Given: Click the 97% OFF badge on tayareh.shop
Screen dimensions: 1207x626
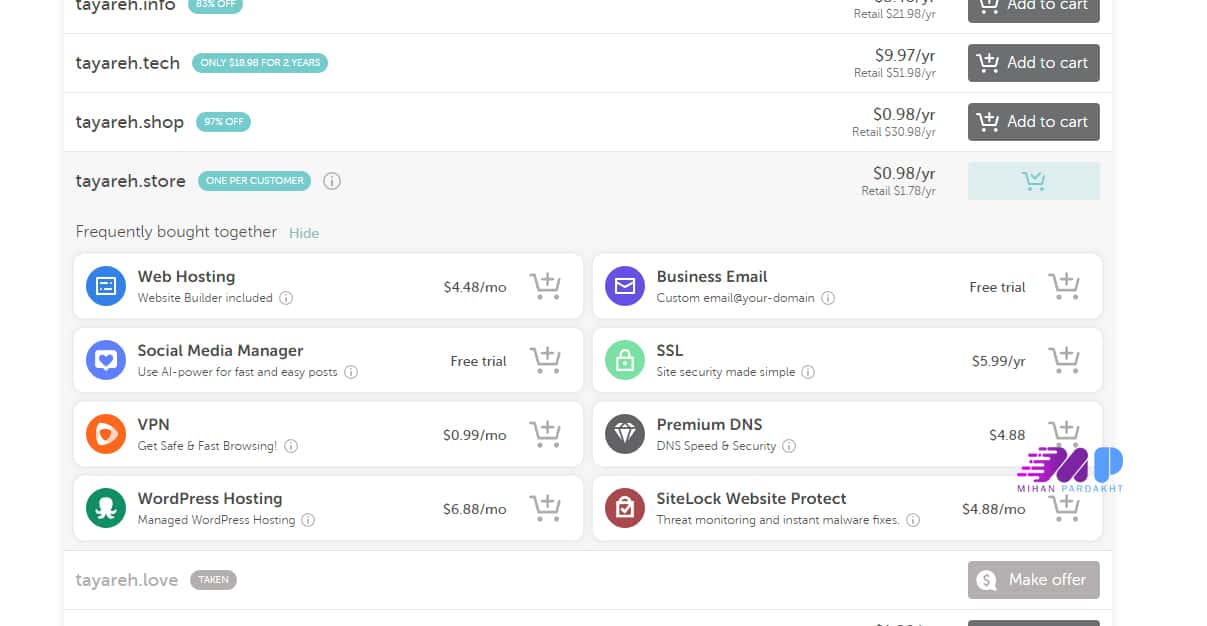Looking at the screenshot, I should coord(223,122).
